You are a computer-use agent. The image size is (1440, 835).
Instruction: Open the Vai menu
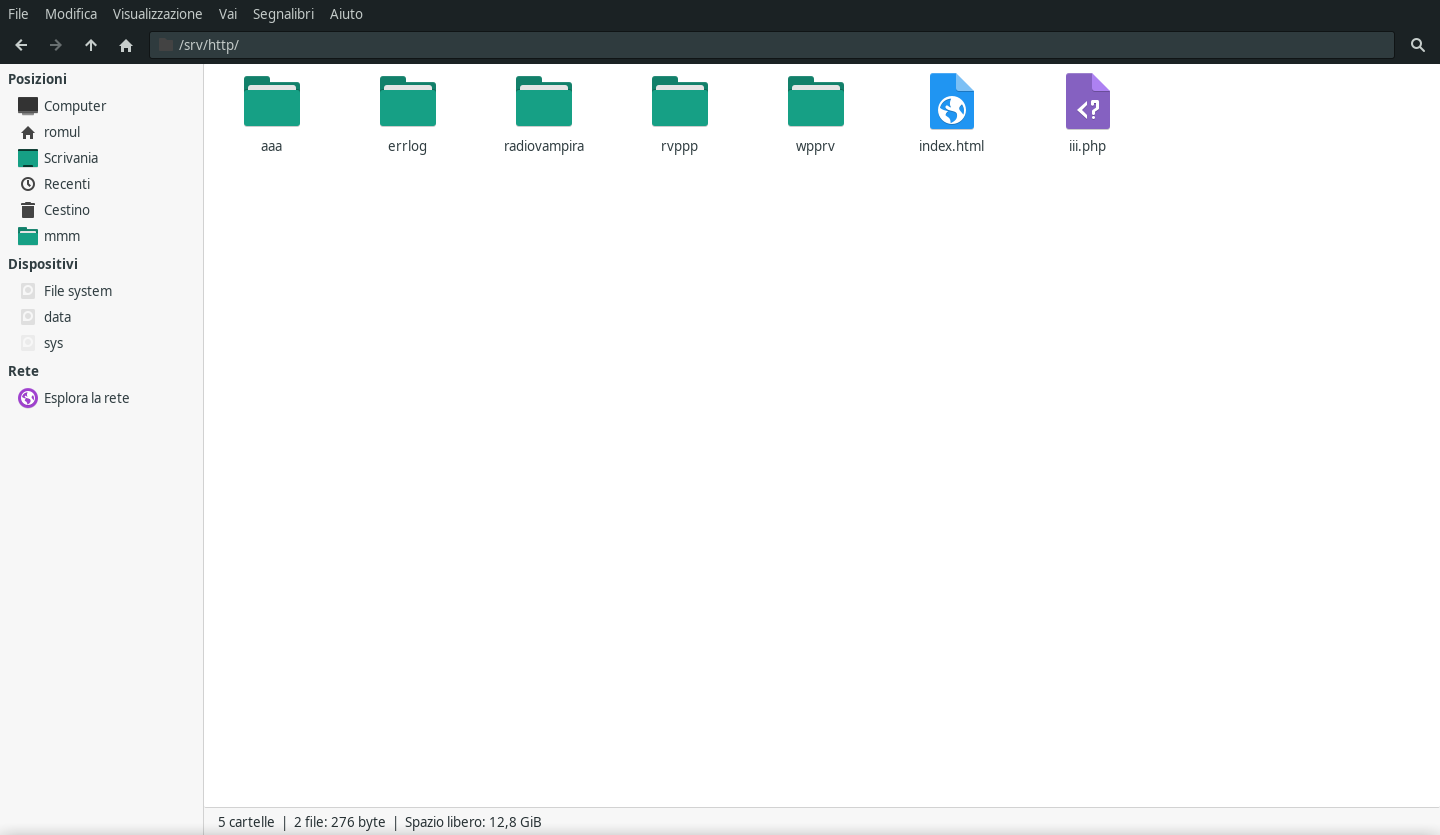coord(227,13)
